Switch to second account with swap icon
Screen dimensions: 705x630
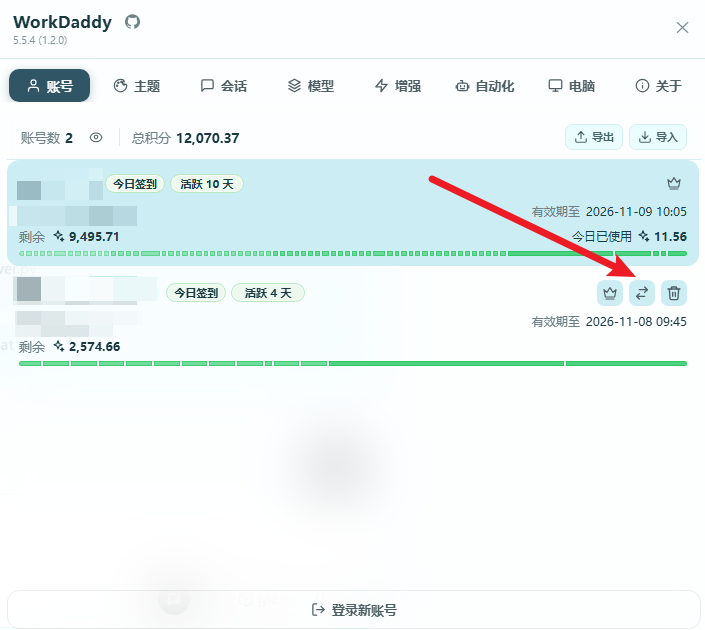pos(642,293)
